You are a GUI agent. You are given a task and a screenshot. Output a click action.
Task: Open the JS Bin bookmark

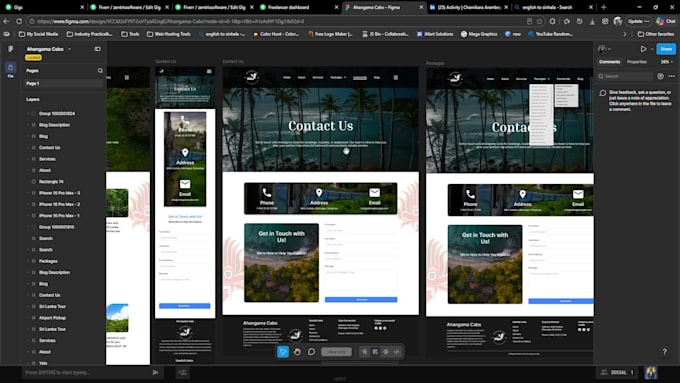pyautogui.click(x=386, y=34)
